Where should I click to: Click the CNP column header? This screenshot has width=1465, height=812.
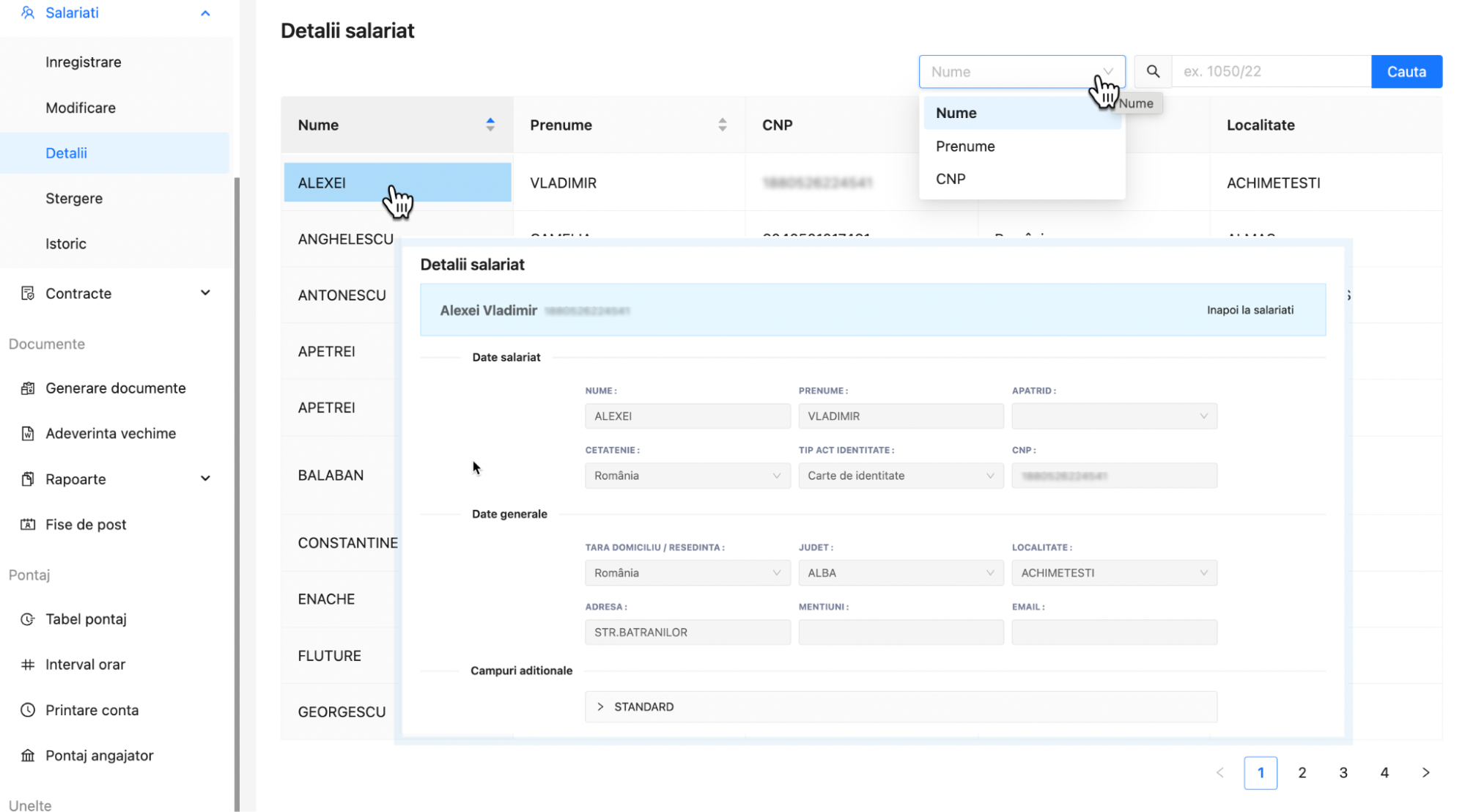pos(777,125)
